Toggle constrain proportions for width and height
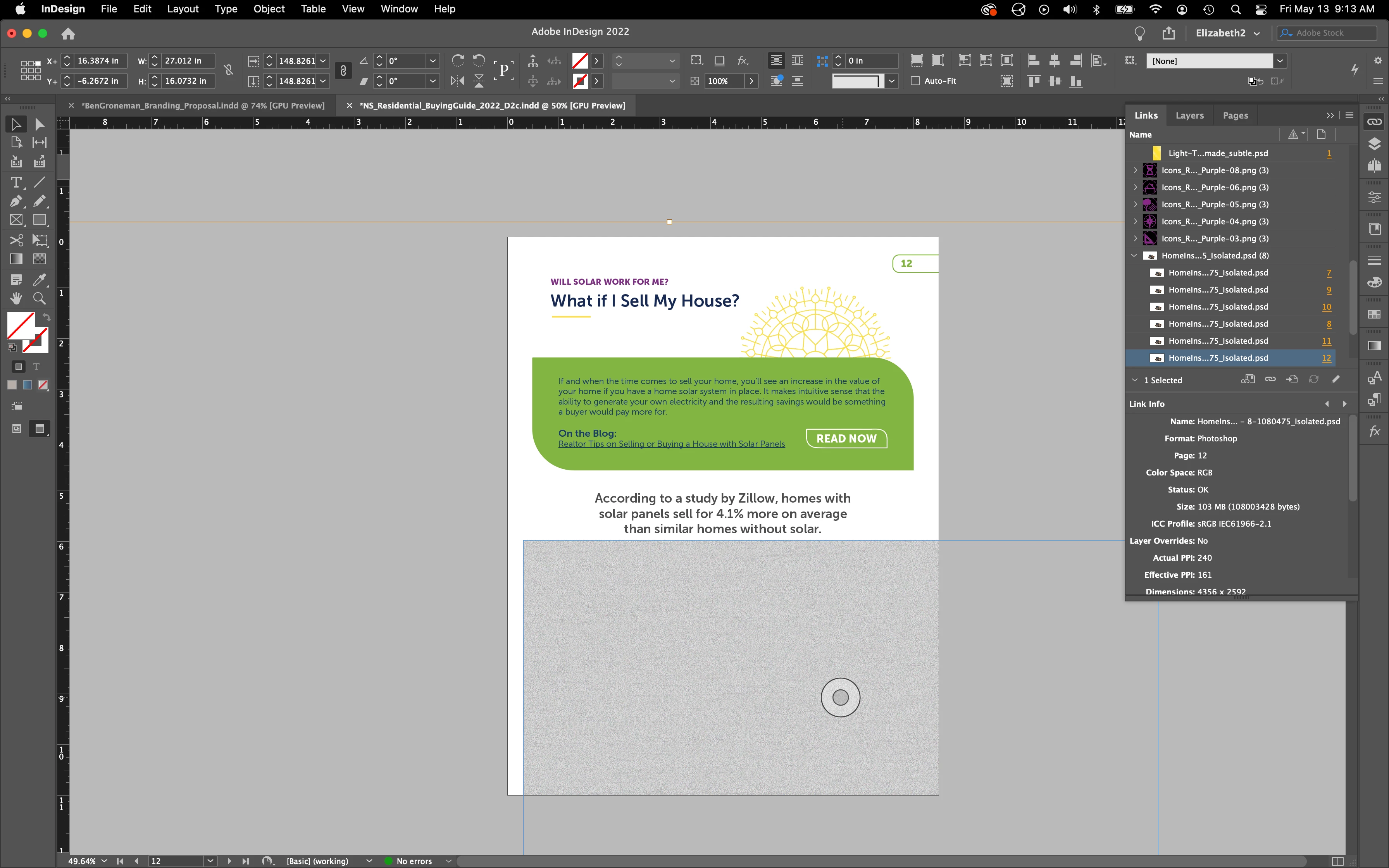 [x=228, y=71]
